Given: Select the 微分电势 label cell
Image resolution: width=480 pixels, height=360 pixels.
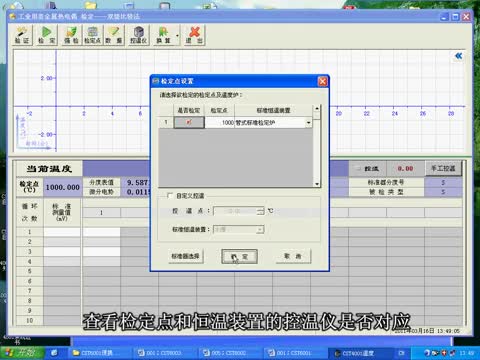Looking at the screenshot, I should pyautogui.click(x=101, y=192).
